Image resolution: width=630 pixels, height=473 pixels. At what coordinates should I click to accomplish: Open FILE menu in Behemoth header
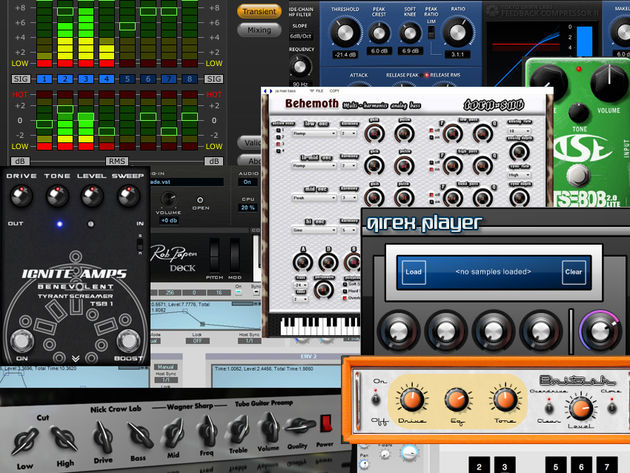click(x=319, y=91)
